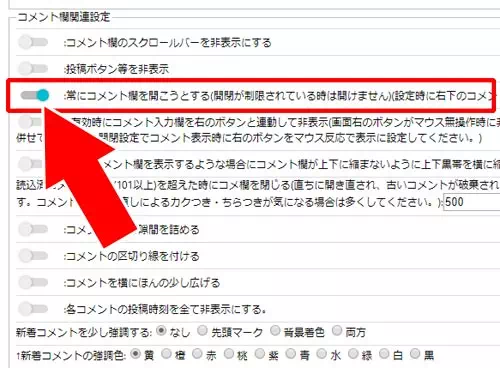Screen dimensions: 500x368
Task: Choose 黒 as emphasis color
Action: tap(415, 354)
